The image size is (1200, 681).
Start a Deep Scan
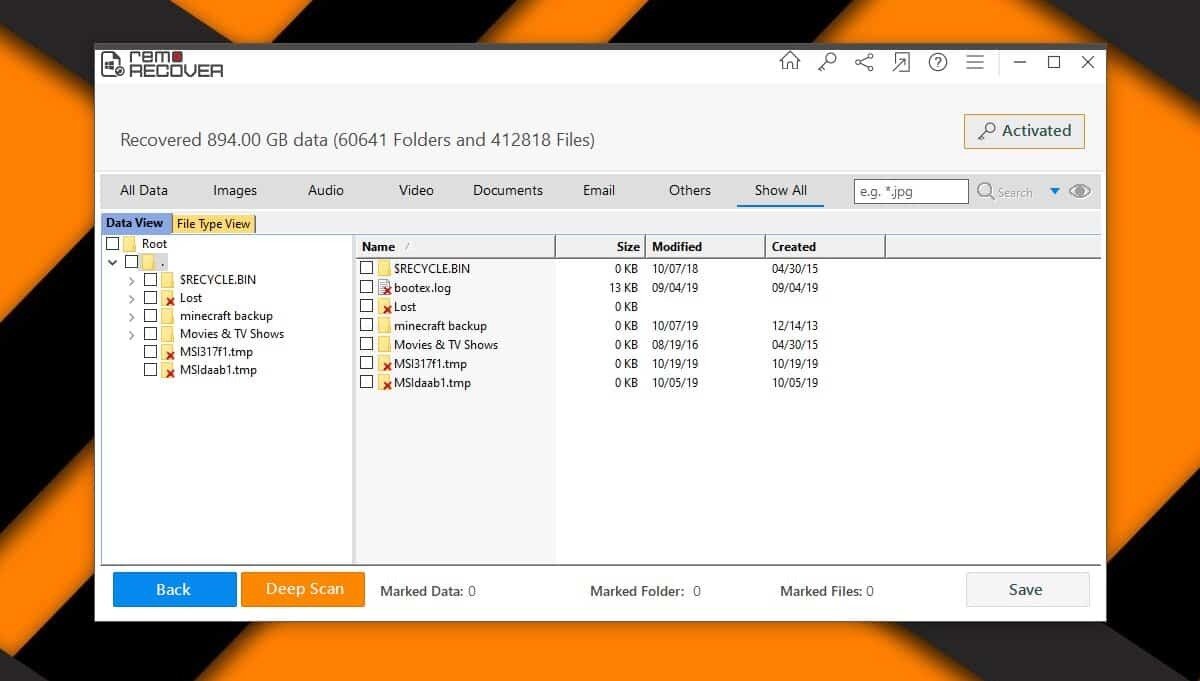302,589
